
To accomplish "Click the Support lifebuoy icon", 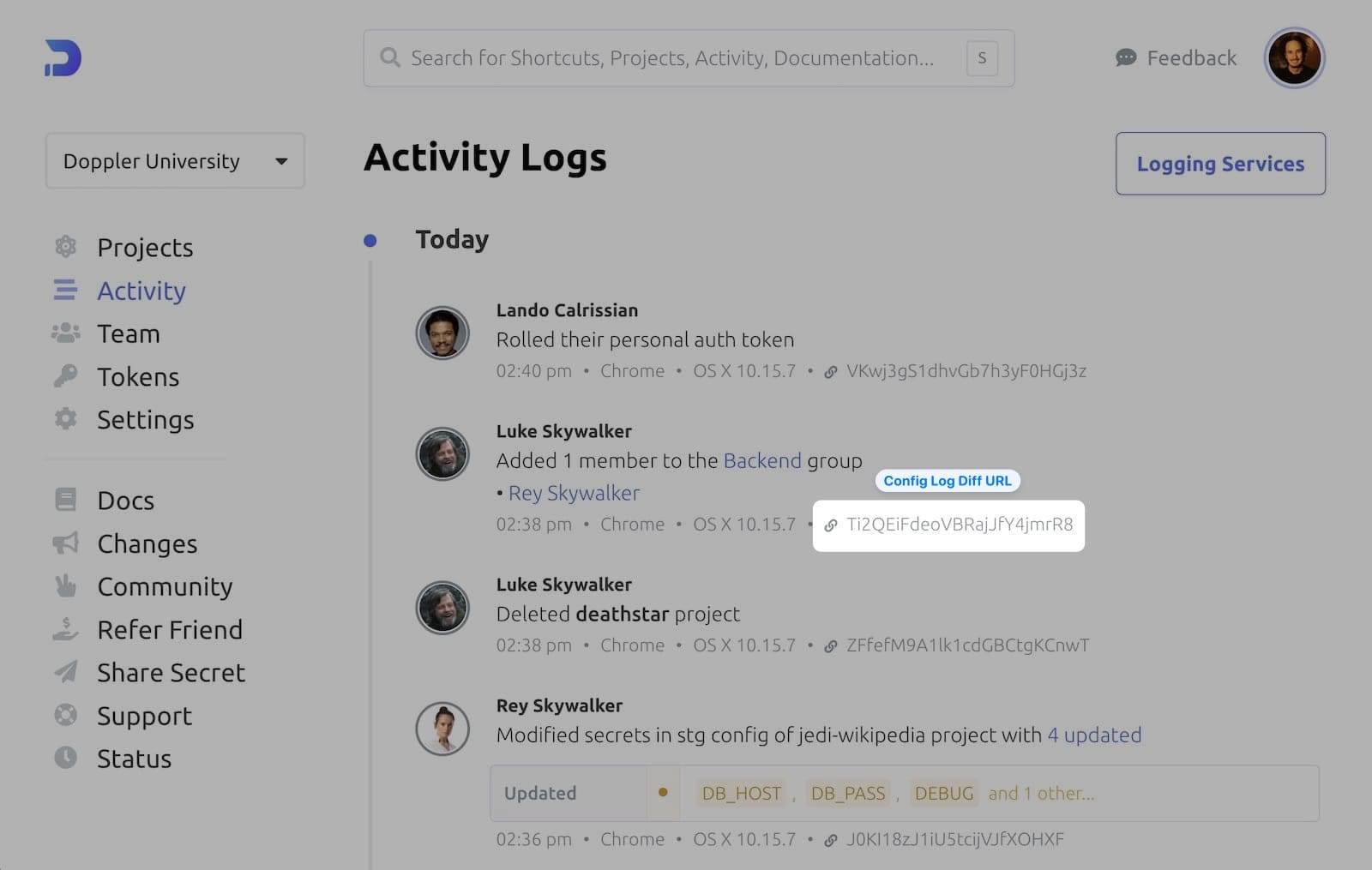I will tap(65, 714).
